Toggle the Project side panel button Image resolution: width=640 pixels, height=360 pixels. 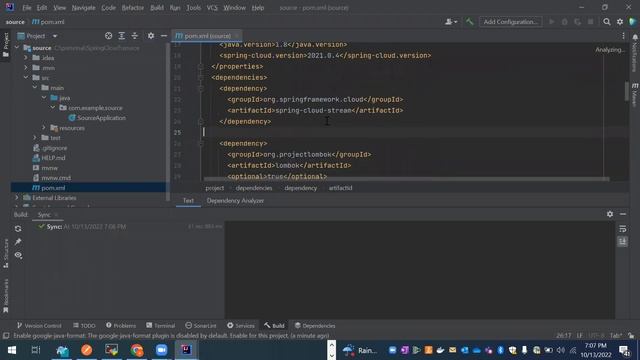coord(6,45)
